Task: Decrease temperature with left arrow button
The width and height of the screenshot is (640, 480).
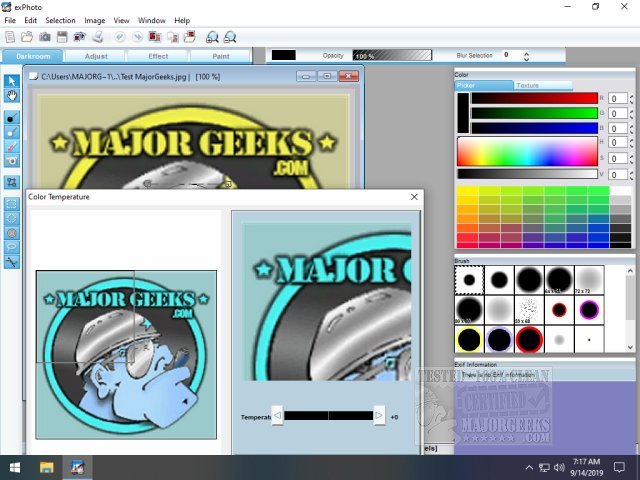Action: coord(277,416)
